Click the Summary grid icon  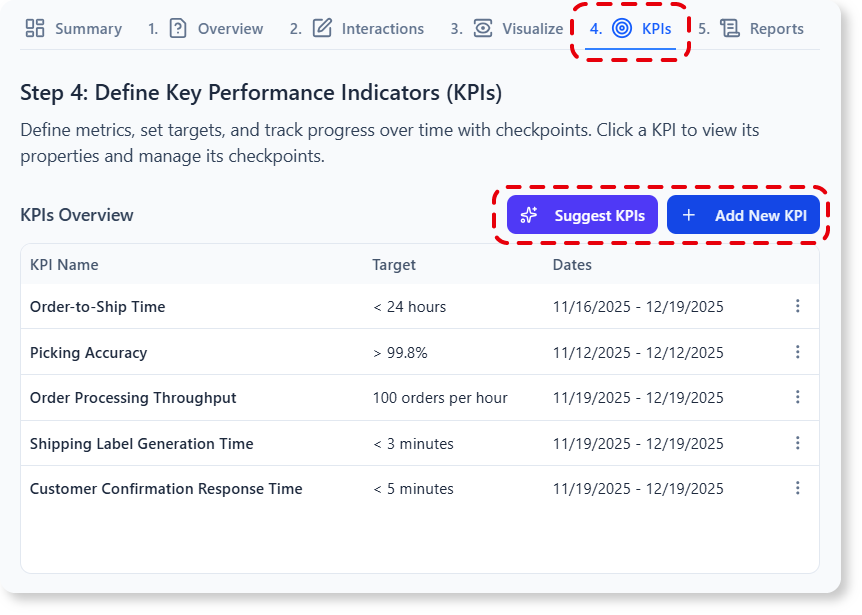(35, 28)
